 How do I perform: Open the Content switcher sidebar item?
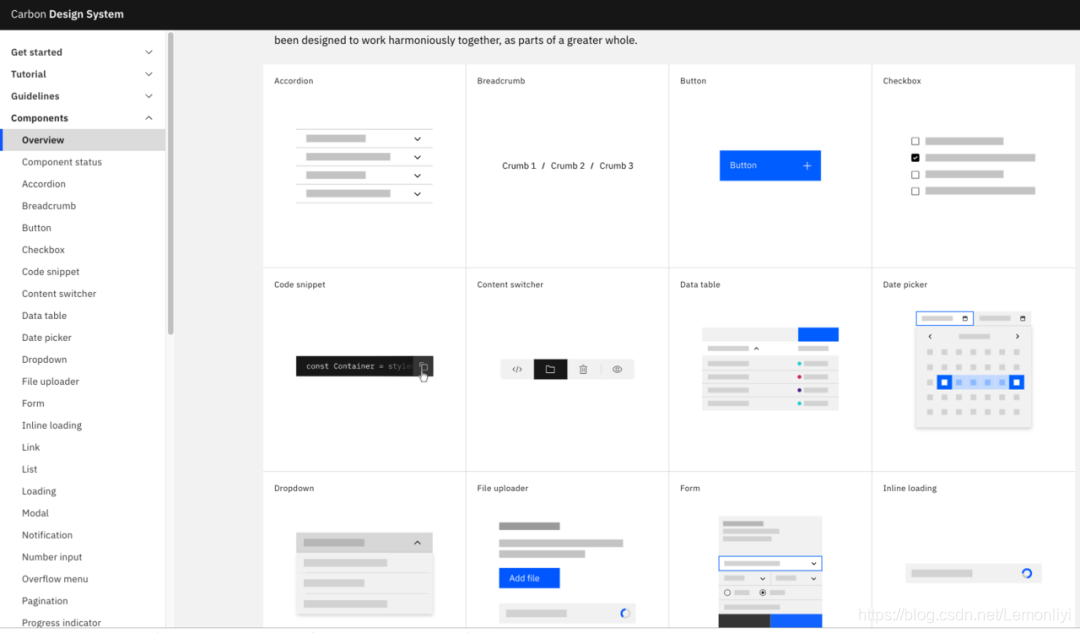[x=59, y=294]
